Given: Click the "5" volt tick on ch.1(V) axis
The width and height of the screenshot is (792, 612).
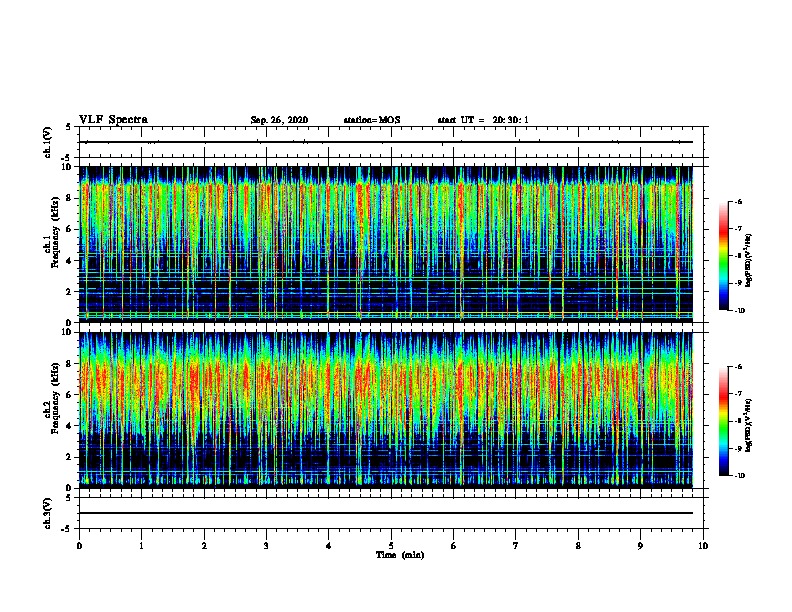Looking at the screenshot, I should point(69,127).
